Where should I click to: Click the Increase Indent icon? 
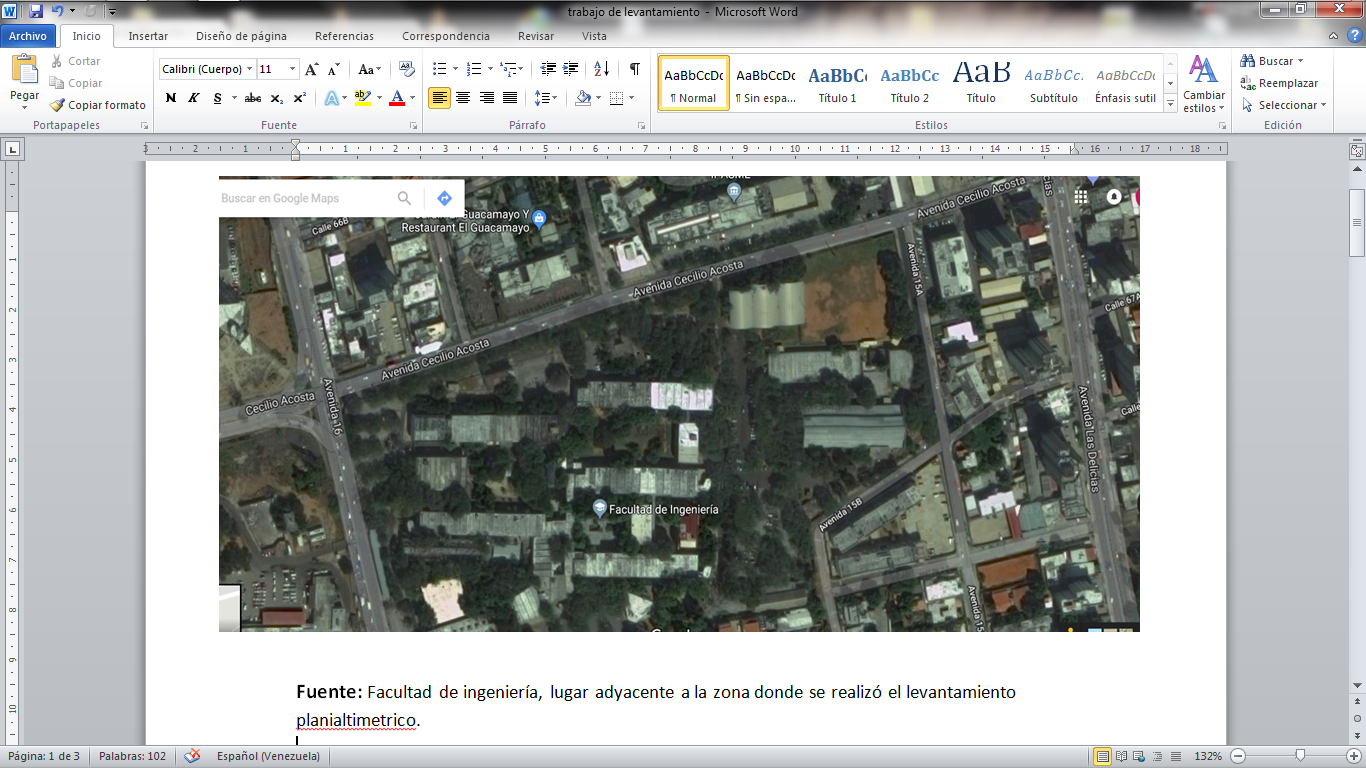point(571,69)
